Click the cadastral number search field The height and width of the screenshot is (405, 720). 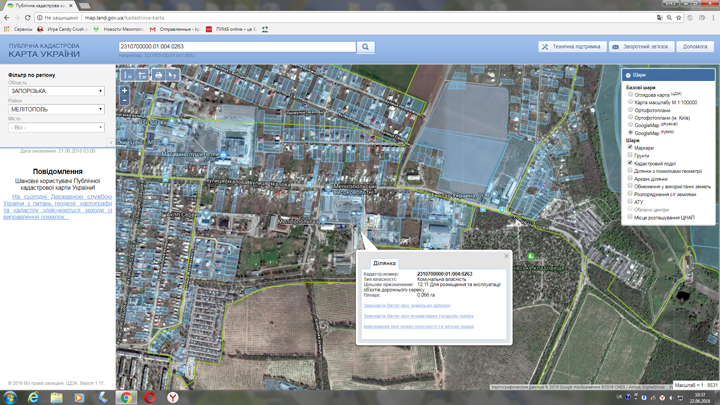(x=235, y=47)
